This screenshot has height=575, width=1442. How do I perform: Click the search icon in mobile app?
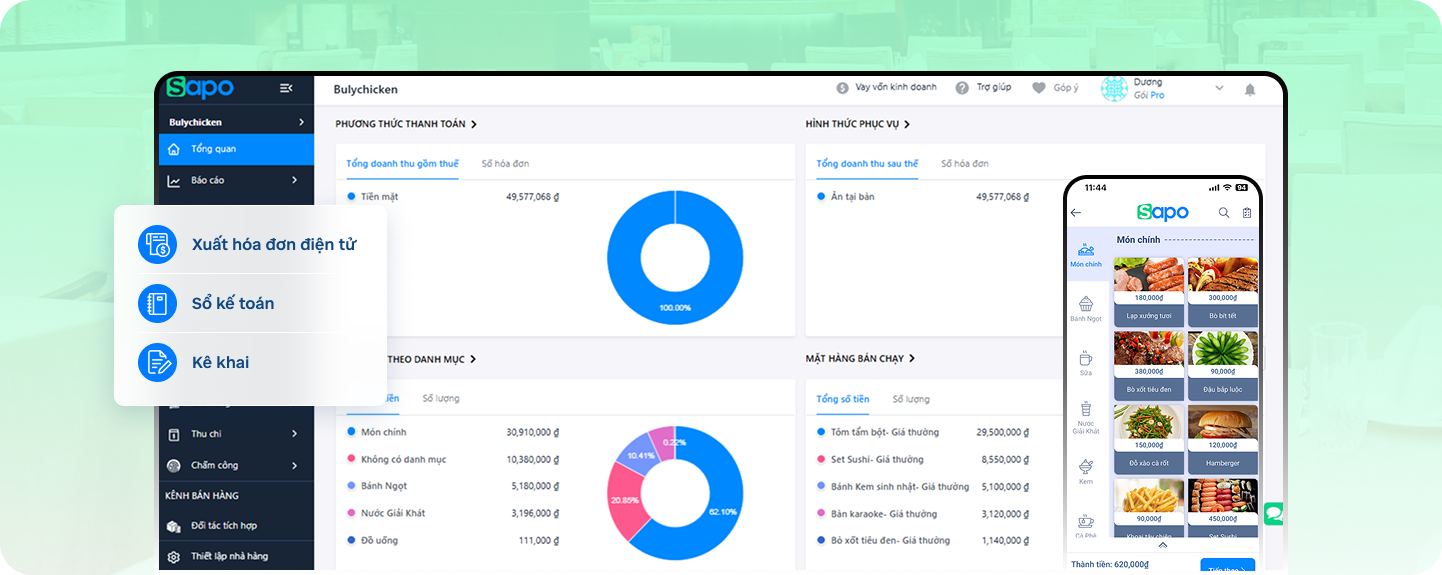pos(1224,212)
